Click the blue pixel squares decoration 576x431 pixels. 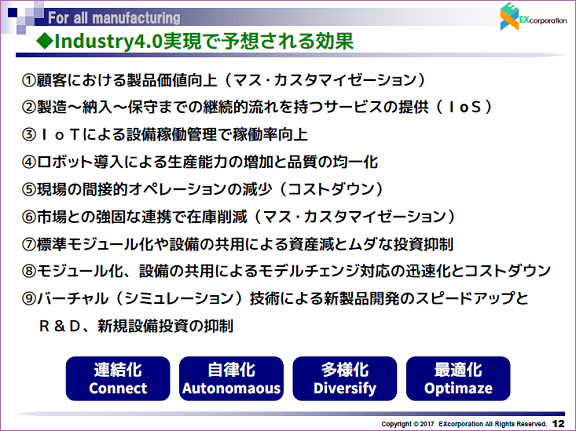[24, 16]
